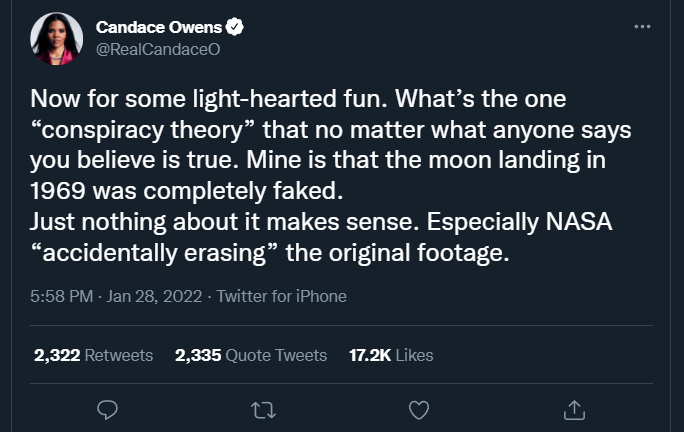The width and height of the screenshot is (684, 432).
Task: Open the share tweet icon
Action: (x=575, y=409)
